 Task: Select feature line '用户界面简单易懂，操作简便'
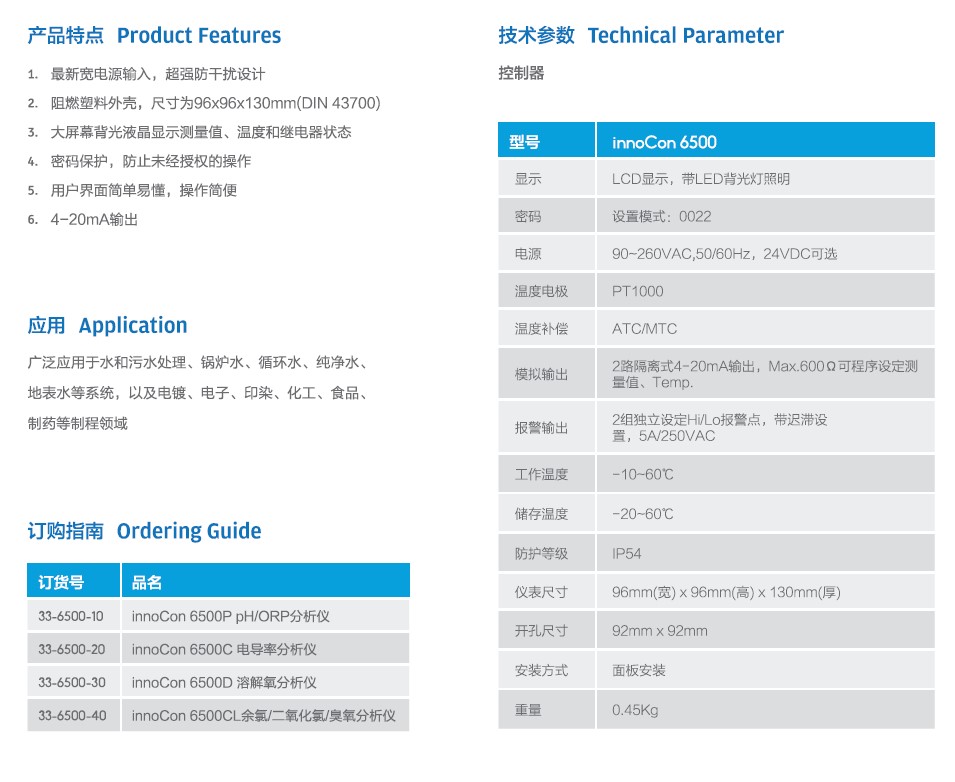[143, 191]
